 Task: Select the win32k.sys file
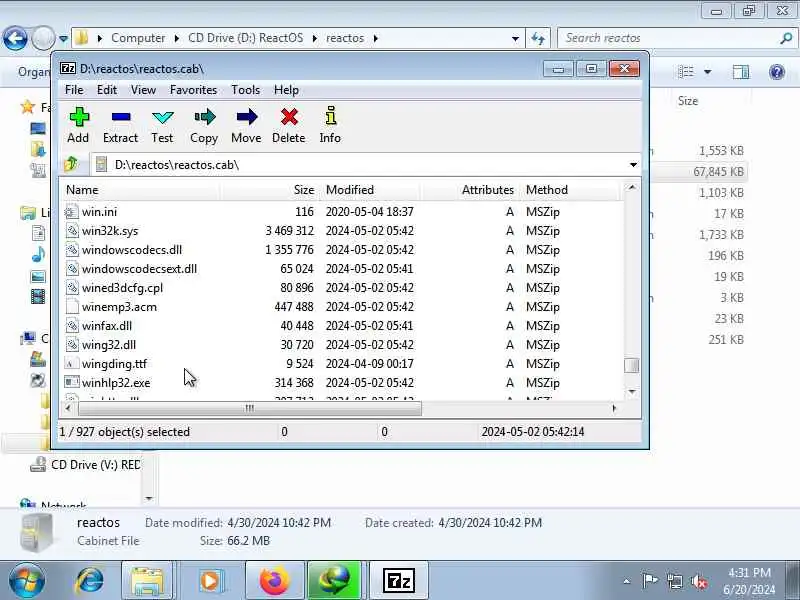(342, 231)
